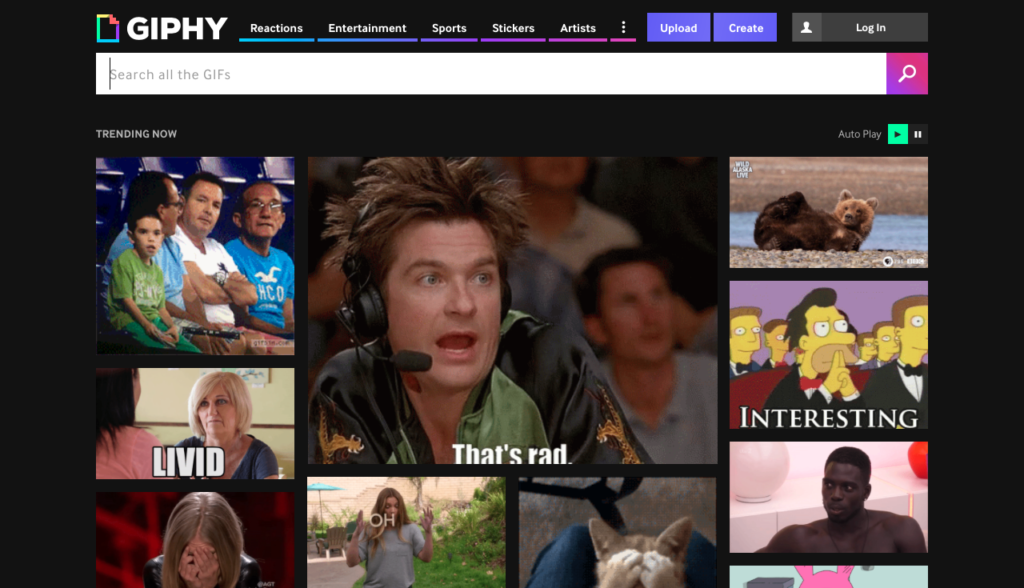This screenshot has width=1024, height=588.
Task: Browse the Stickers section
Action: (513, 28)
